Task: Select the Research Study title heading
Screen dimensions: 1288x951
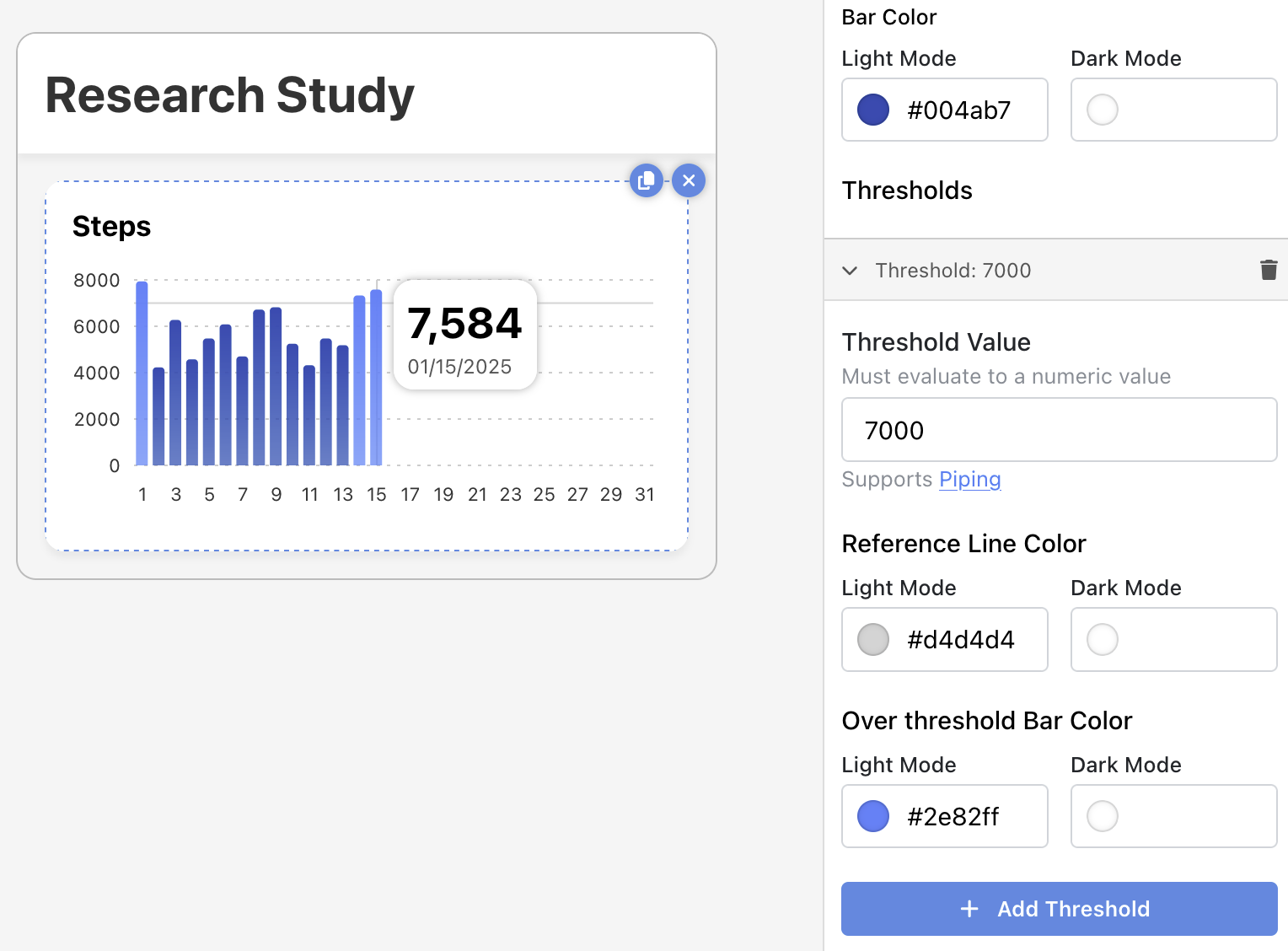Action: coord(229,94)
